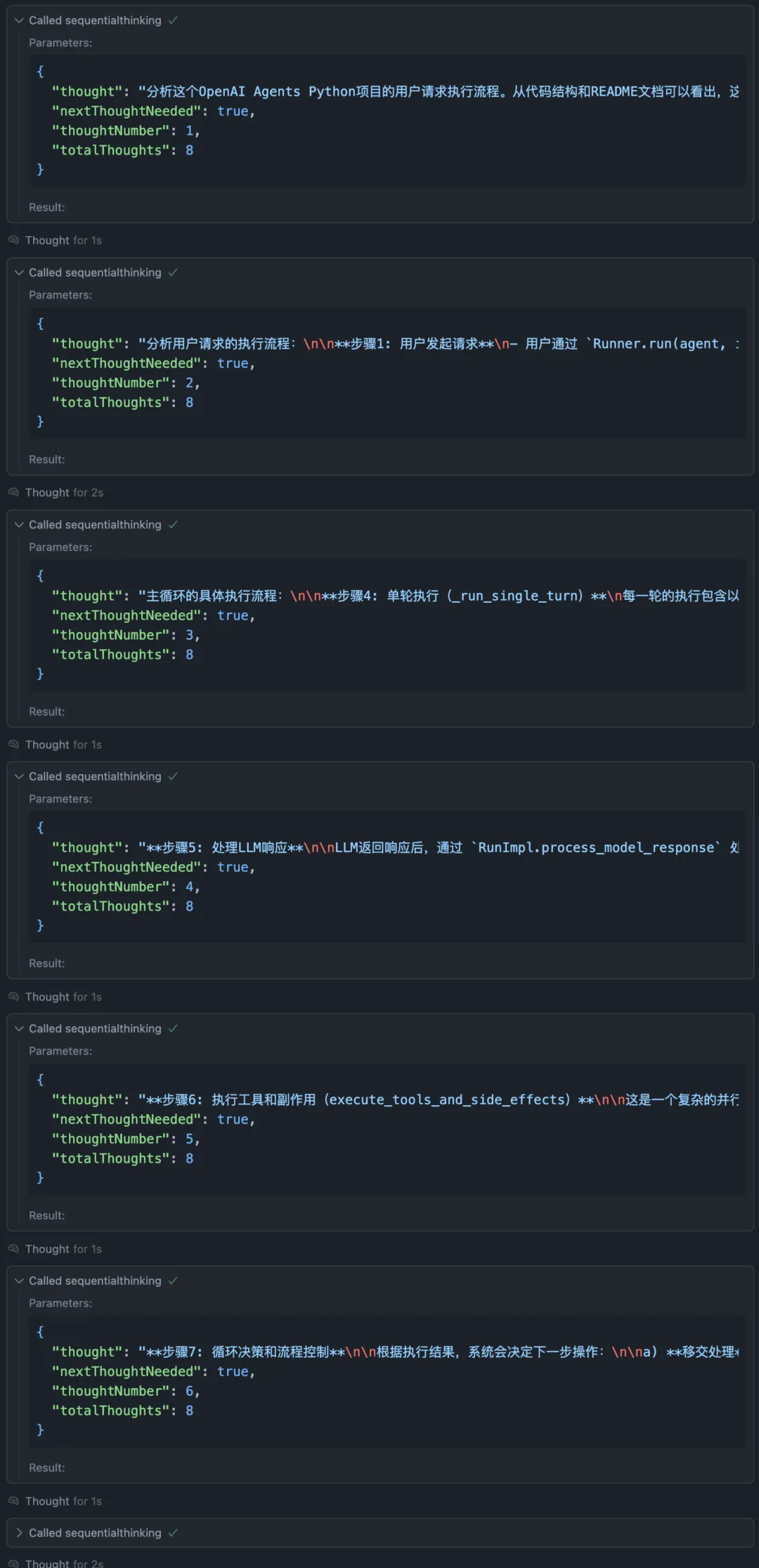759x1568 pixels.
Task: Open the 'Thought for 1s' entry after first call
Action: click(x=63, y=240)
